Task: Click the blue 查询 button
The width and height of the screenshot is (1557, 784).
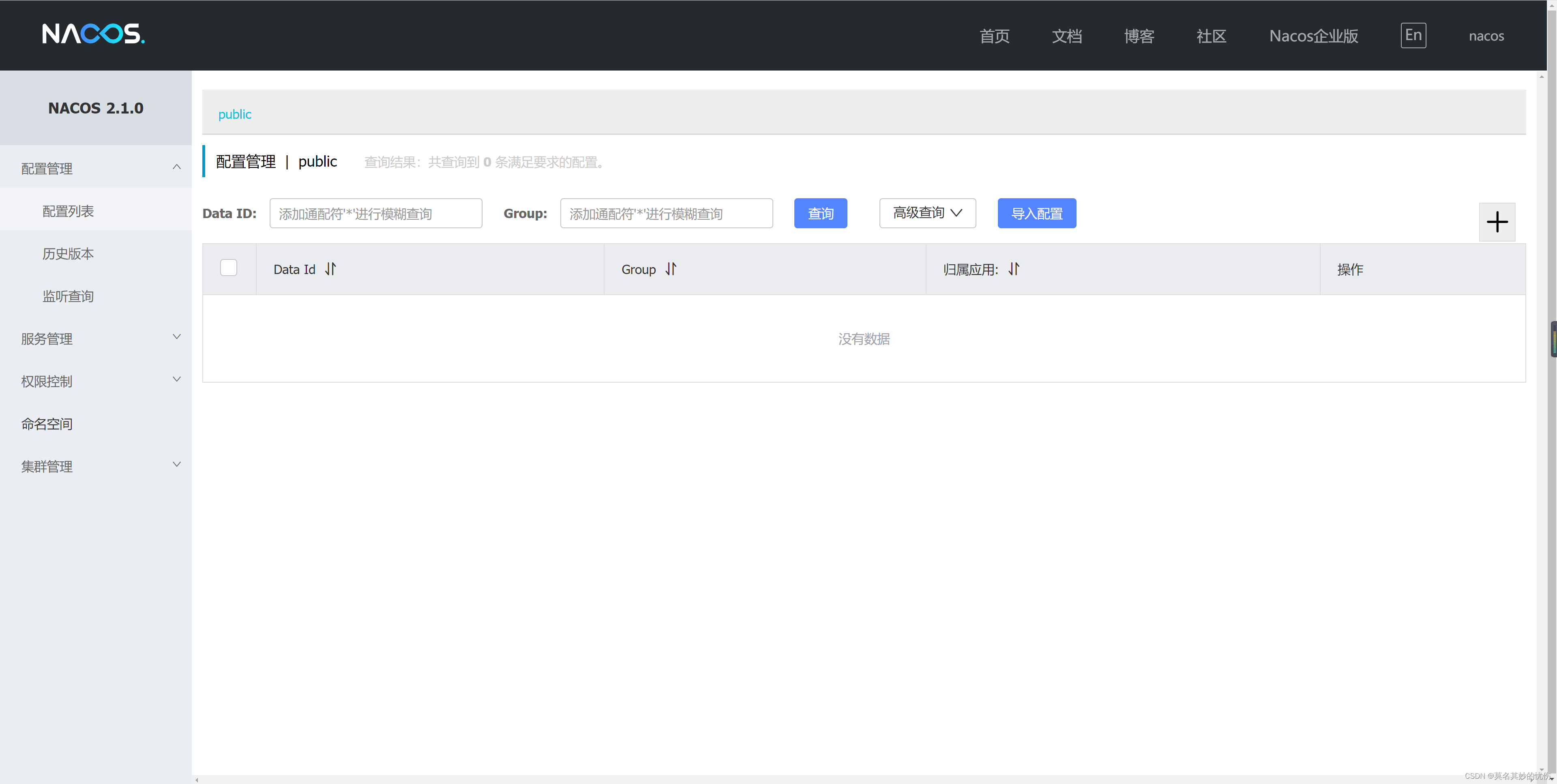Action: [819, 213]
